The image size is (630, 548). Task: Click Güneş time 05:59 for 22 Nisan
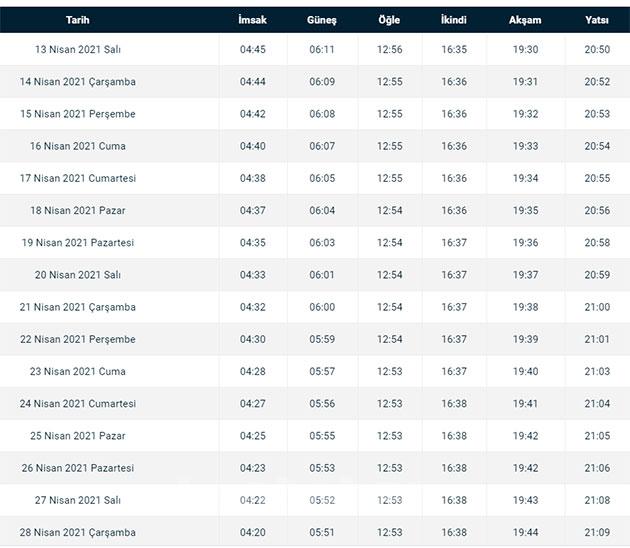pos(322,339)
